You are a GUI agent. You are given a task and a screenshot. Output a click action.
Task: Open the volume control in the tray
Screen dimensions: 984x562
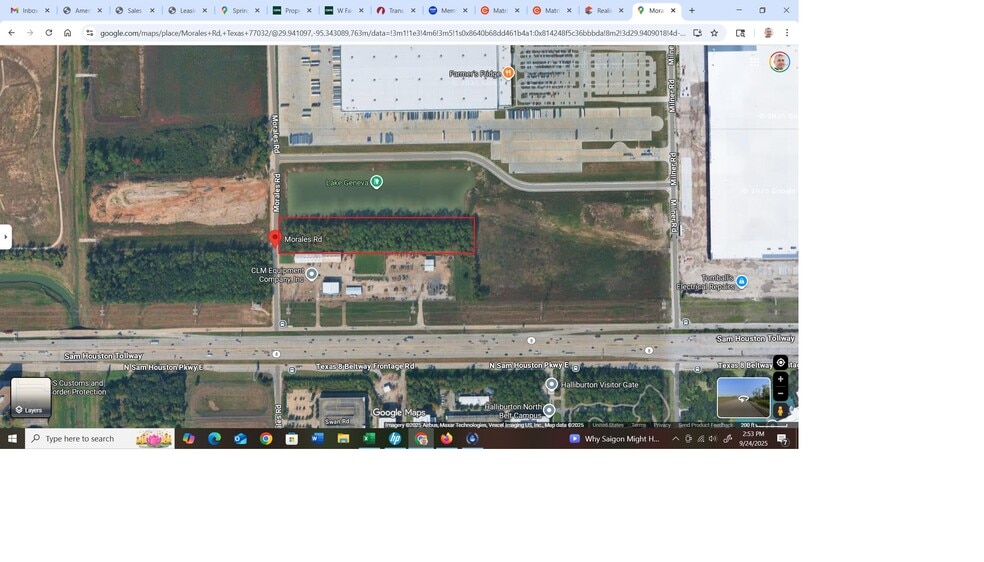tap(713, 438)
